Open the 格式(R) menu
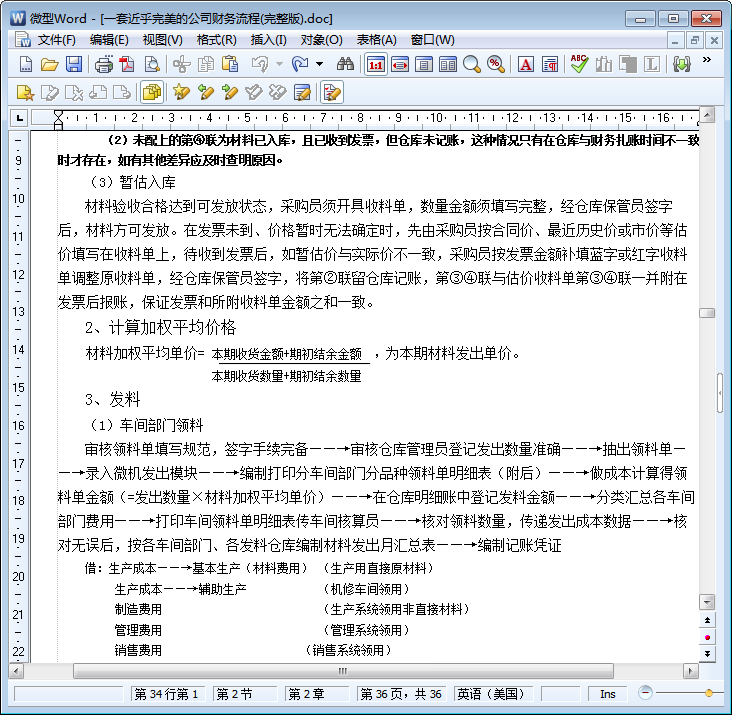The width and height of the screenshot is (732, 715). click(217, 40)
